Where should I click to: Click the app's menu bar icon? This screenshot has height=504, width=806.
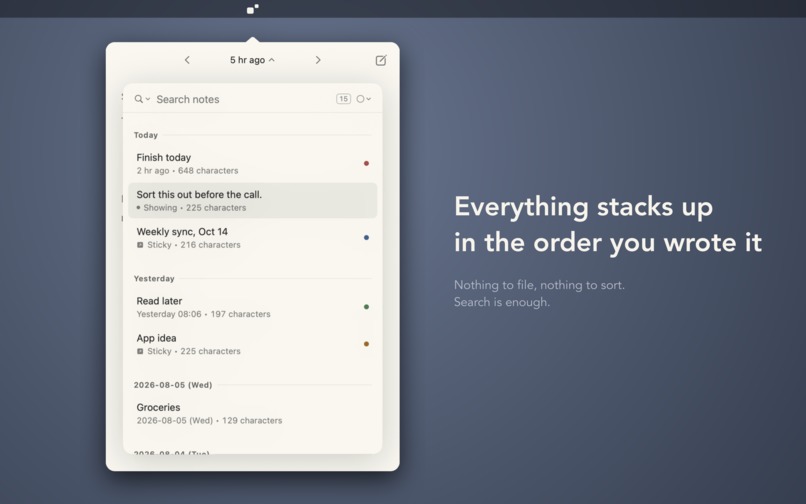pos(252,9)
